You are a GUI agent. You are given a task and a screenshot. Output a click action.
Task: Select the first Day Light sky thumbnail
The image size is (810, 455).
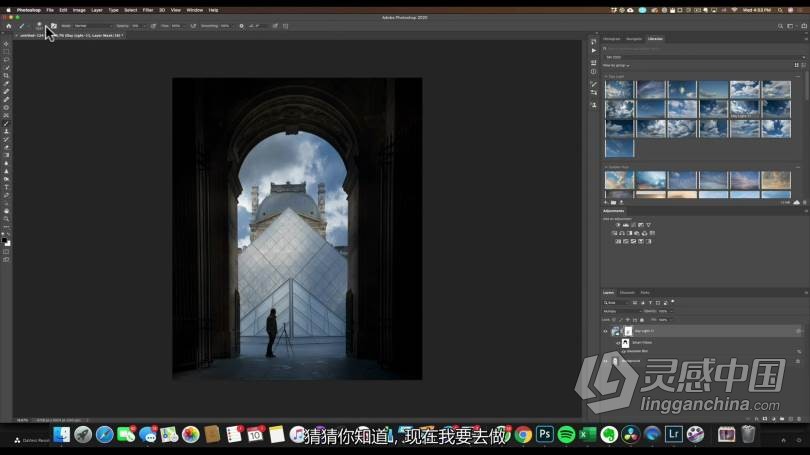(x=619, y=89)
